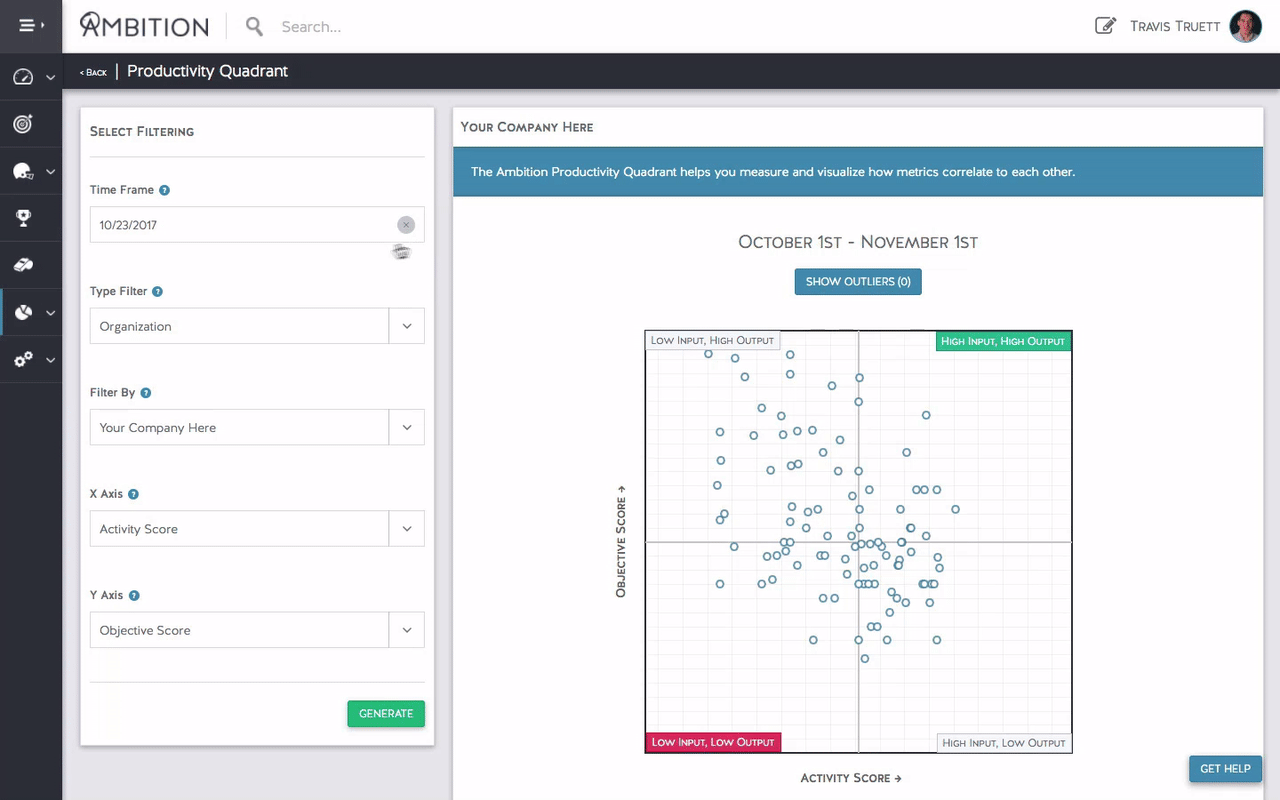This screenshot has width=1280, height=800.
Task: Open the gears settings icon
Action: pos(23,360)
